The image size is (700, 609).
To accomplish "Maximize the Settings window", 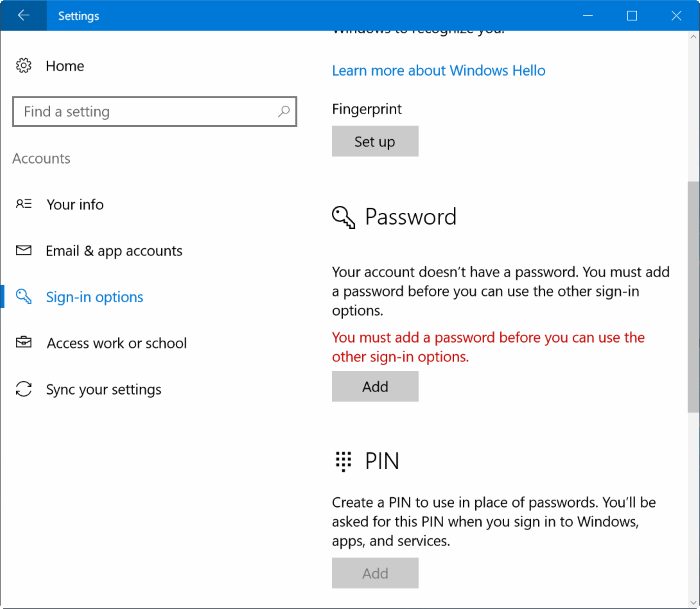I will [632, 16].
